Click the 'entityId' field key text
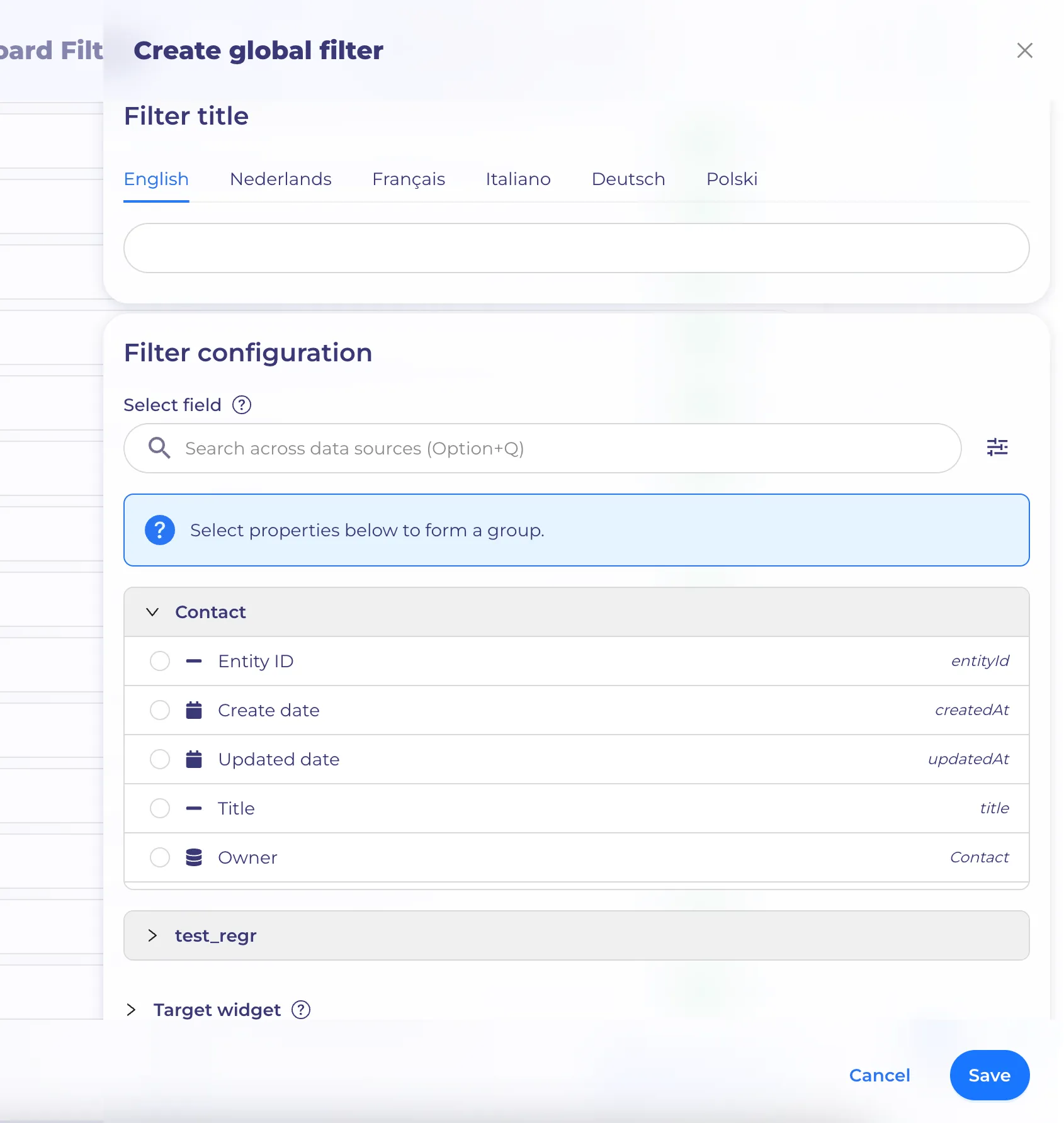1064x1123 pixels. (980, 661)
